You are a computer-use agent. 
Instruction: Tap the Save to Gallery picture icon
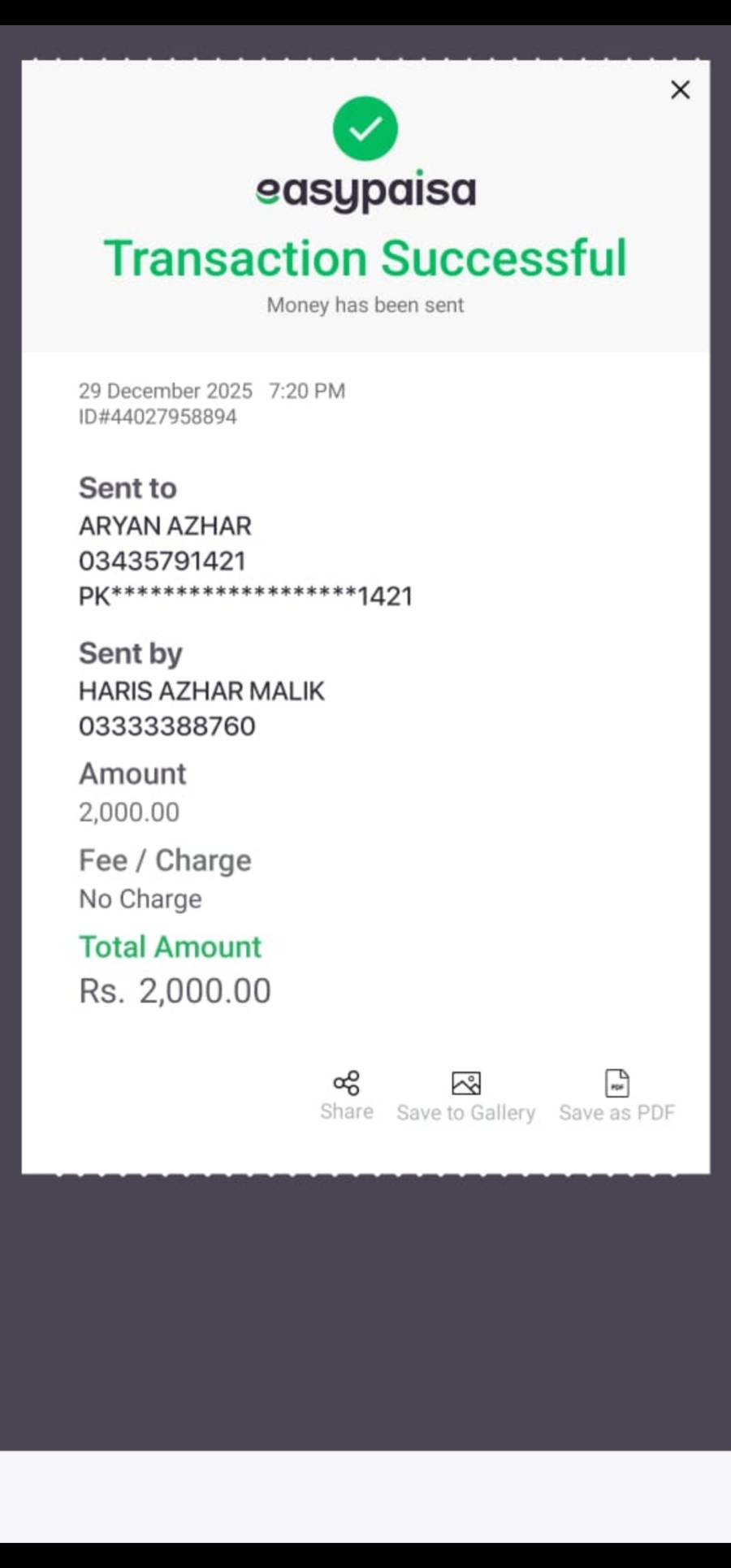(465, 1083)
